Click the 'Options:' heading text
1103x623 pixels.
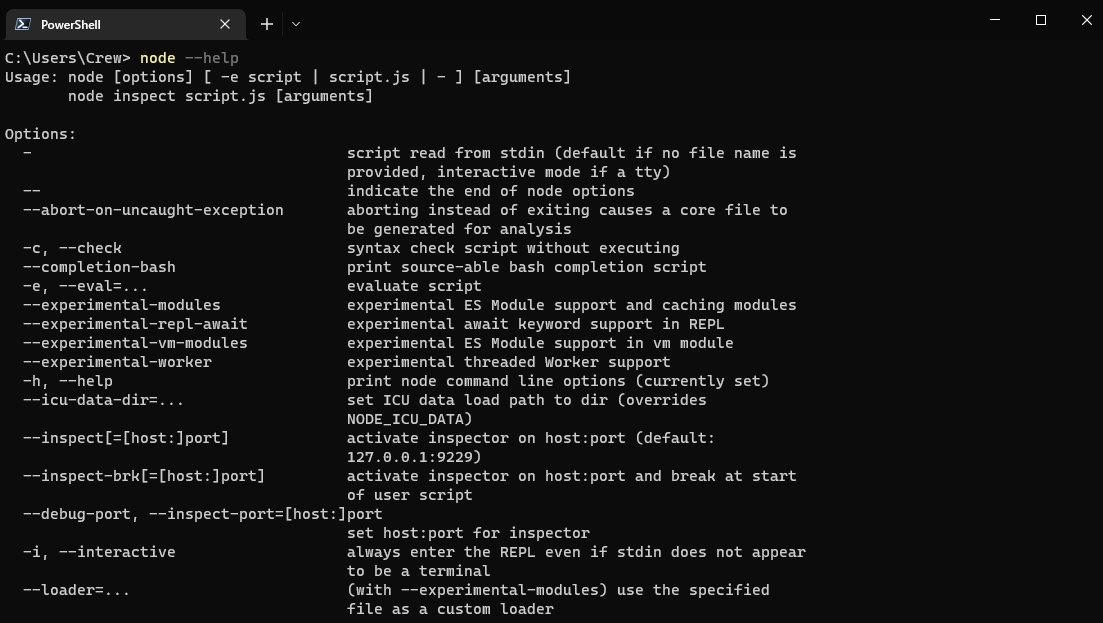[40, 134]
